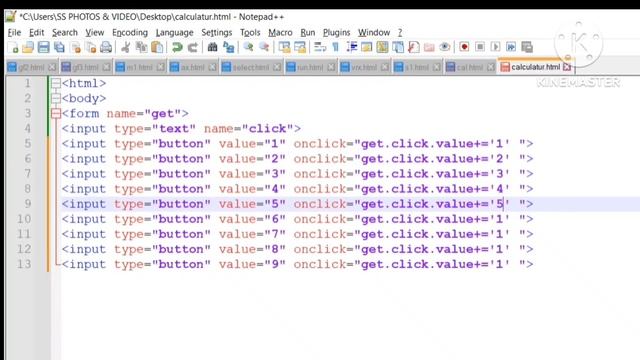Toggle synchronize vertical scrolling
This screenshot has height=360, width=640.
(x=284, y=47)
